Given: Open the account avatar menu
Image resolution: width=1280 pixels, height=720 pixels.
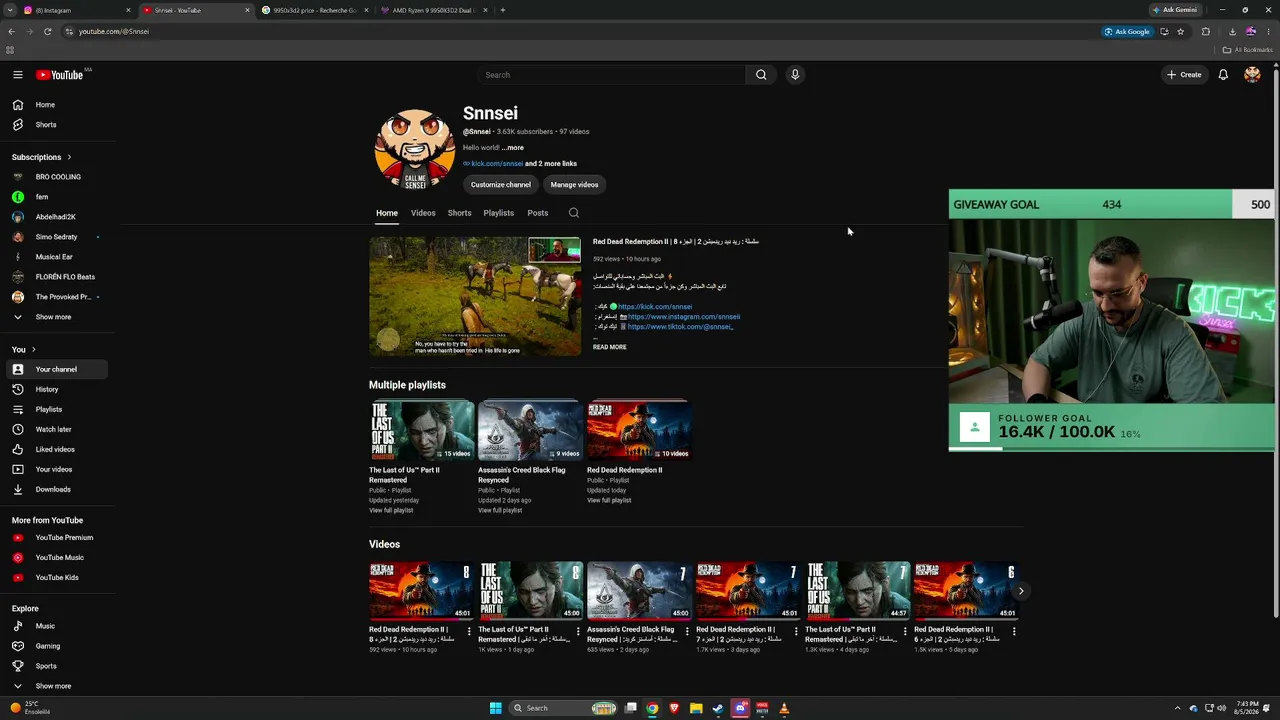Looking at the screenshot, I should point(1252,75).
